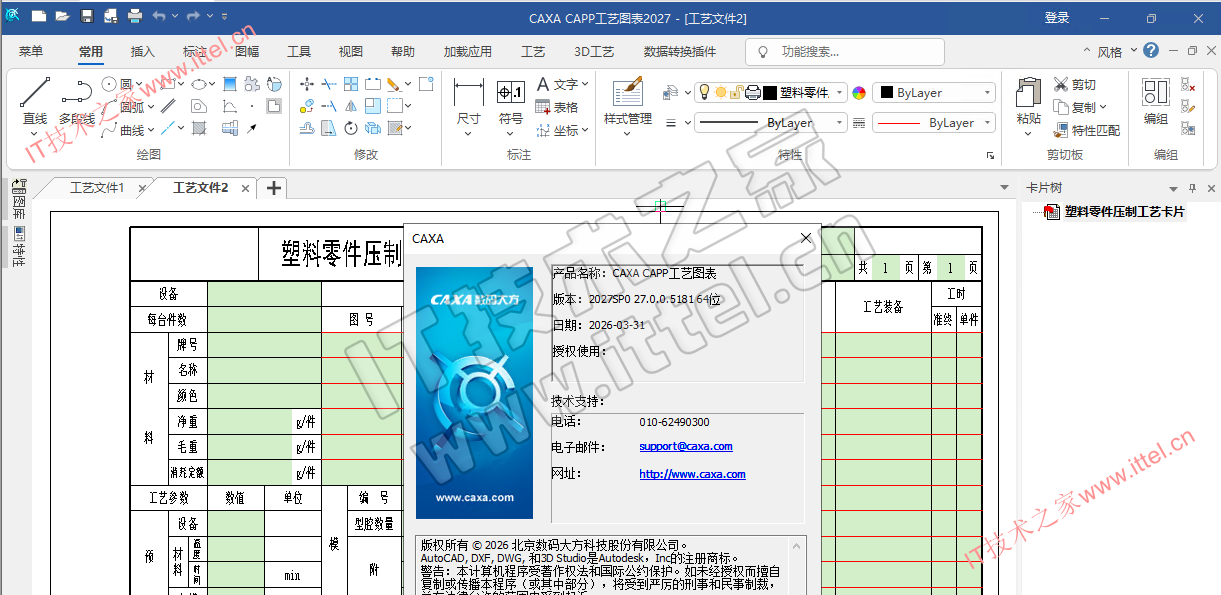This screenshot has width=1221, height=595.
Task: Click the rotate tool icon
Action: [x=351, y=128]
